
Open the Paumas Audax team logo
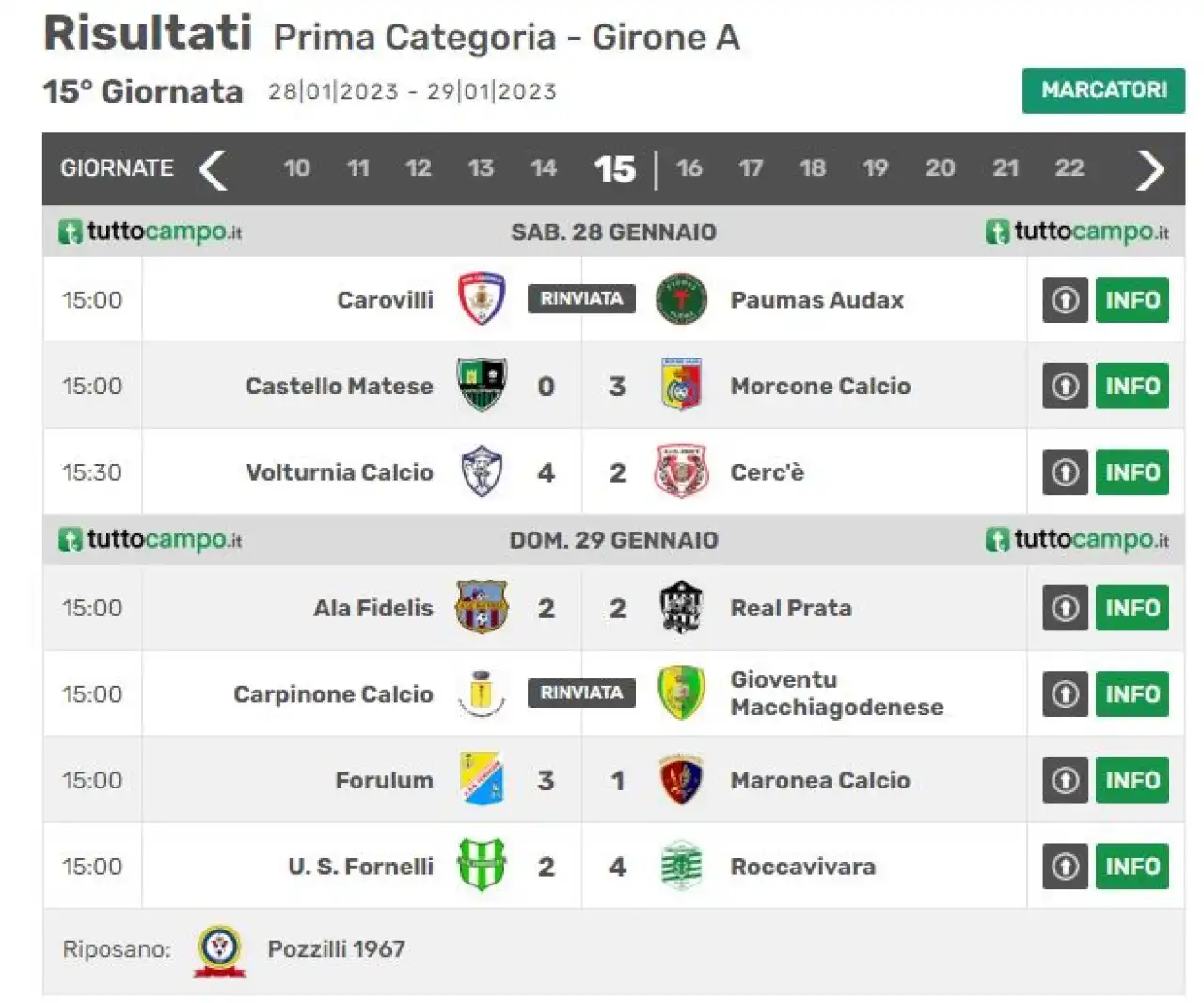[681, 299]
